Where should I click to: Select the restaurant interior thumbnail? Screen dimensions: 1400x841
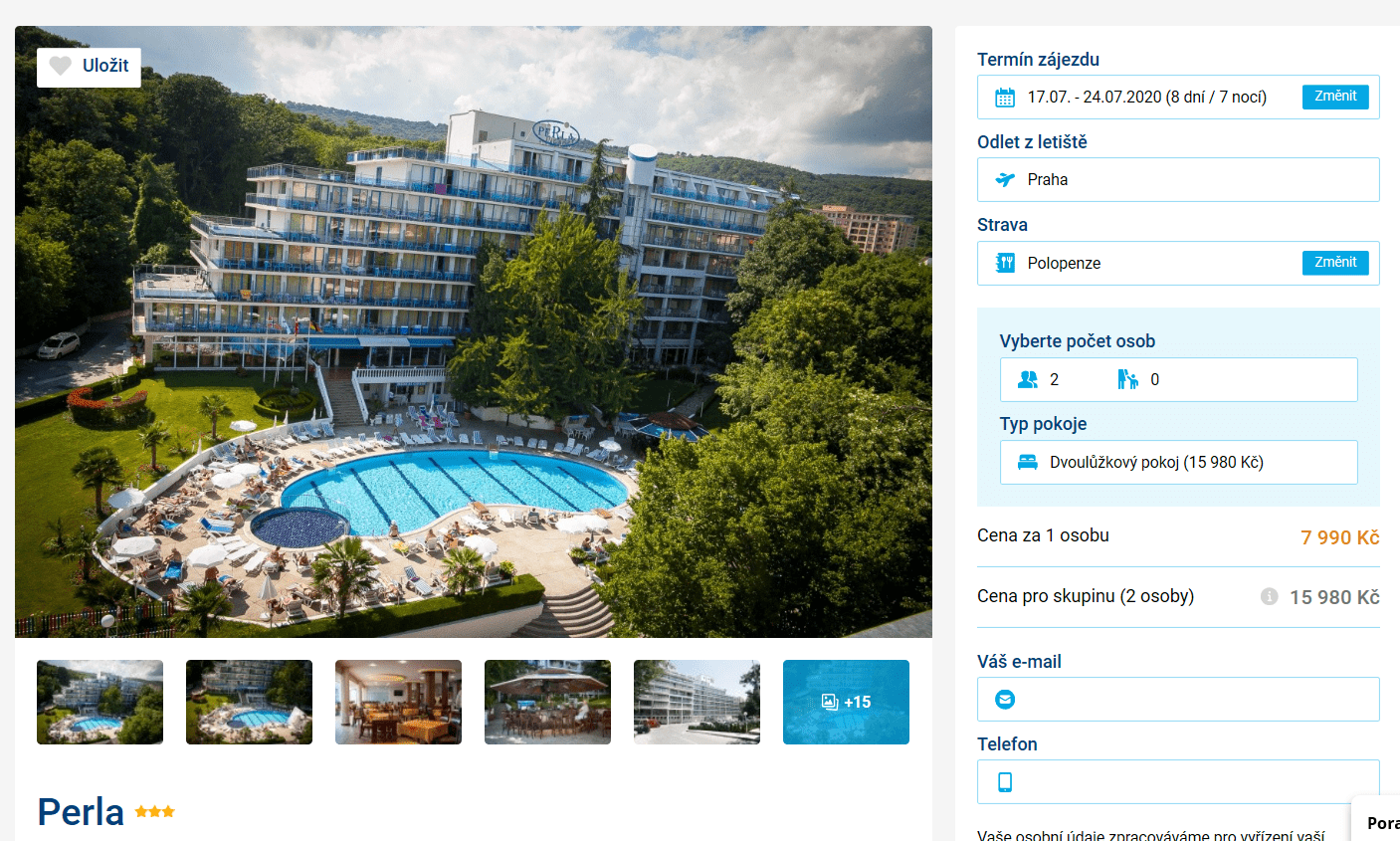398,702
